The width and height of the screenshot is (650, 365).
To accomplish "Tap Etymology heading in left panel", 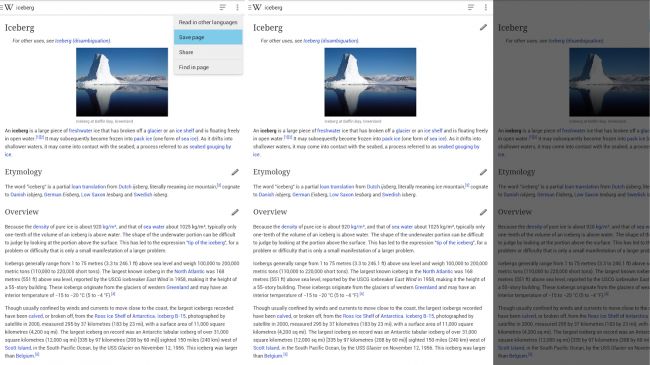I will (x=23, y=172).
